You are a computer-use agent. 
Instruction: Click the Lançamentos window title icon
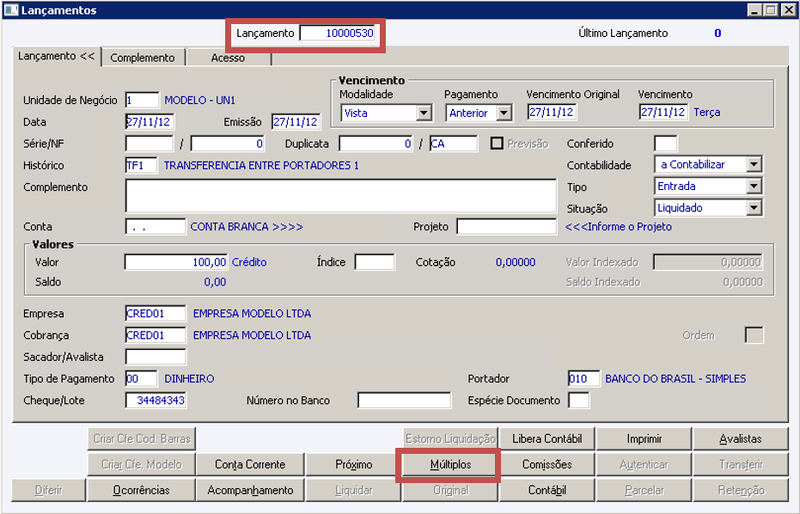click(11, 10)
